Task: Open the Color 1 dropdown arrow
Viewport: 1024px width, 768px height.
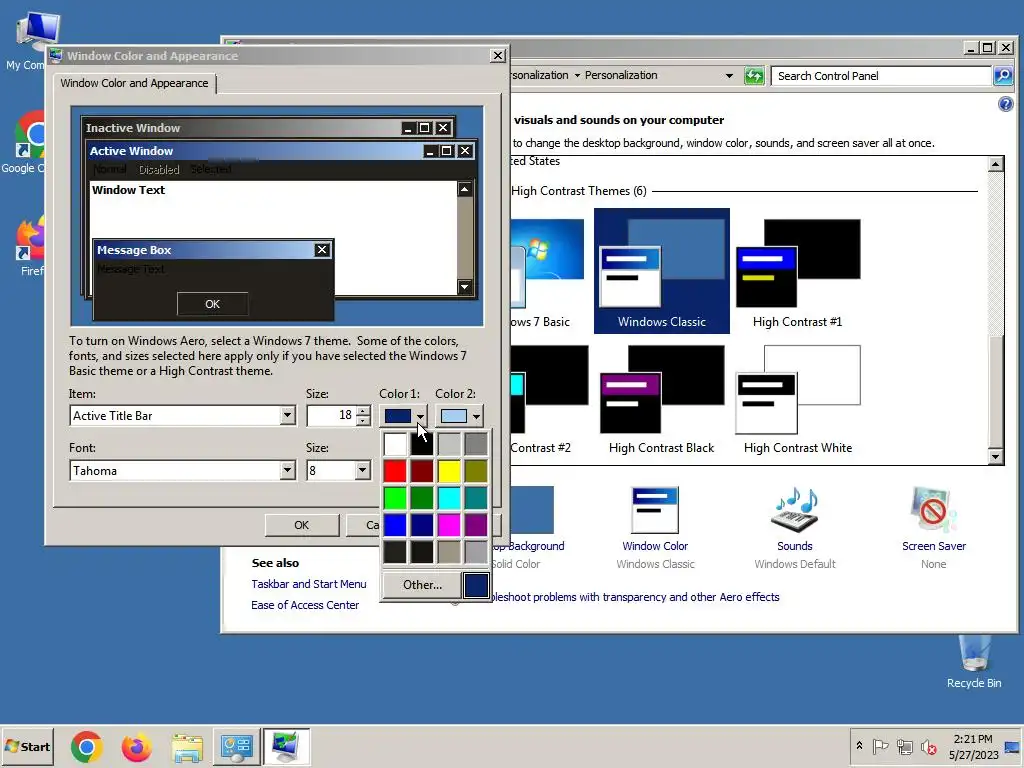Action: [420, 416]
